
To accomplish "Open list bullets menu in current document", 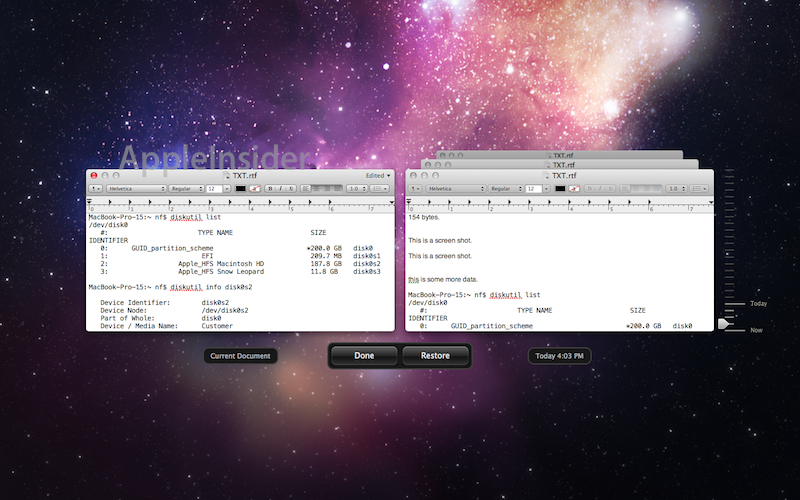I will (x=380, y=188).
